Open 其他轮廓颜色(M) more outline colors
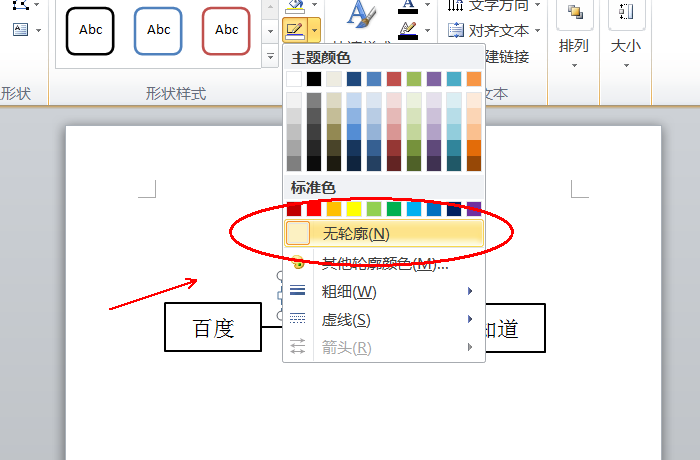 (x=384, y=263)
